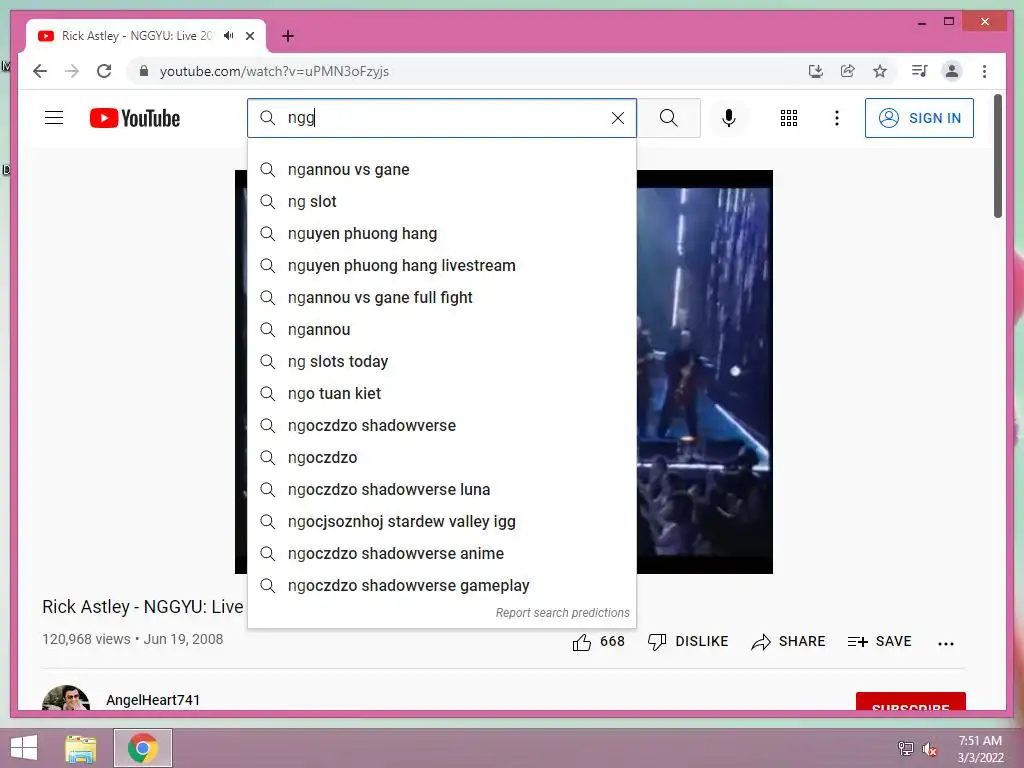Choose suggestion 'ngannou vs gane full fight'
Viewport: 1024px width, 768px height.
point(442,298)
